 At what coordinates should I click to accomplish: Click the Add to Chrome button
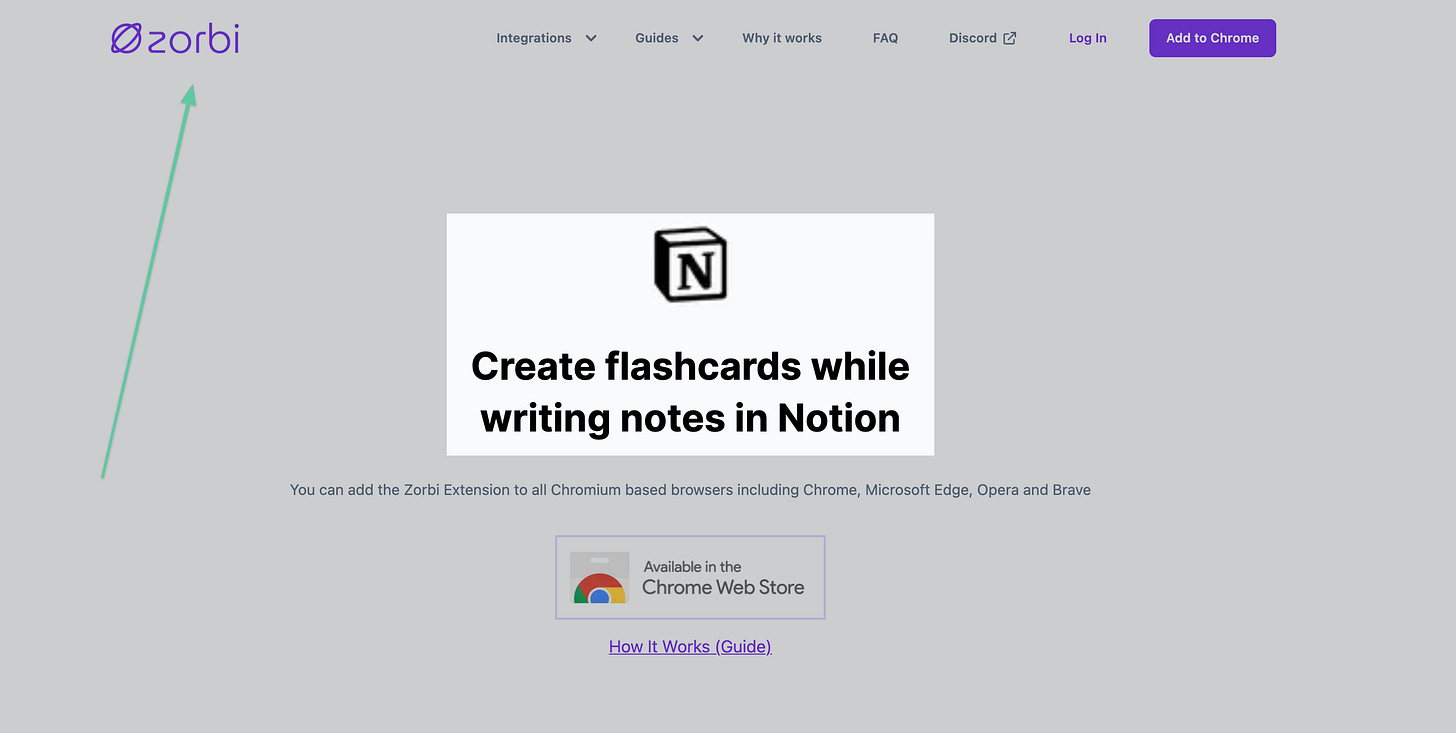pos(1212,38)
